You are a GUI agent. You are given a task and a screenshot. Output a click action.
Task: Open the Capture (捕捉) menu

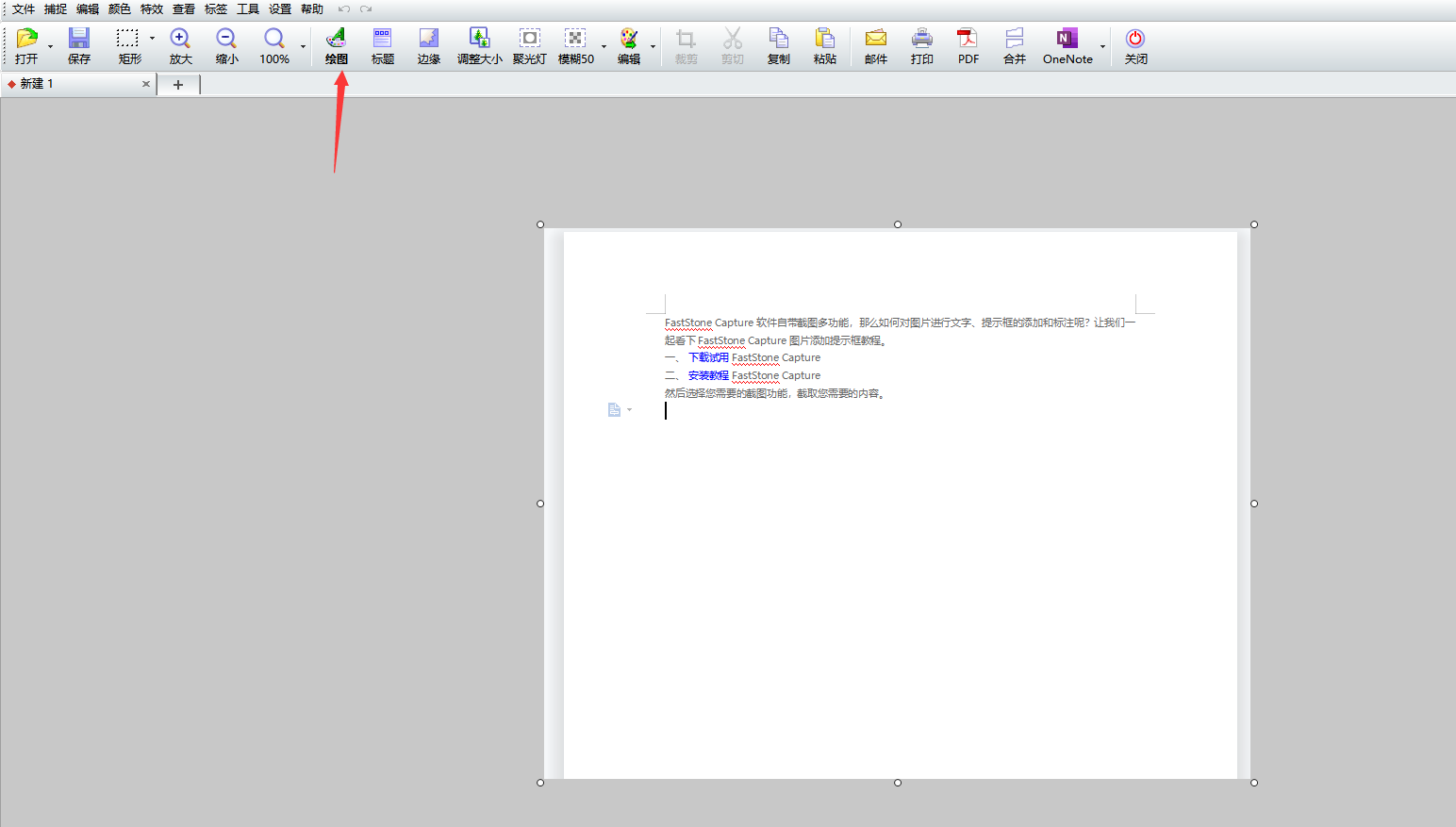tap(56, 9)
